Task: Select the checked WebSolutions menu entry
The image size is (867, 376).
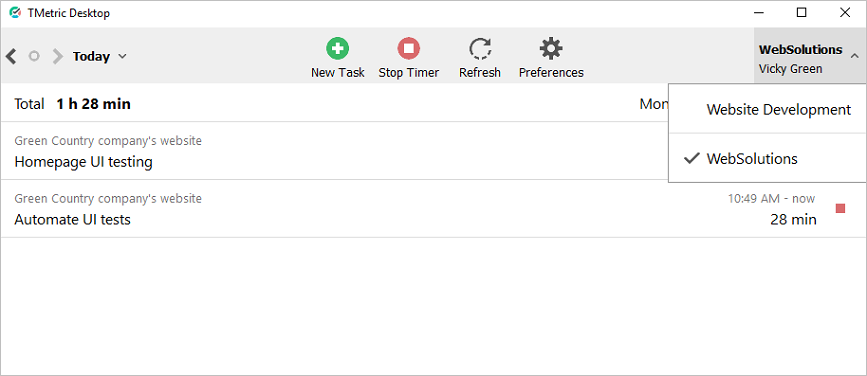Action: pyautogui.click(x=767, y=159)
